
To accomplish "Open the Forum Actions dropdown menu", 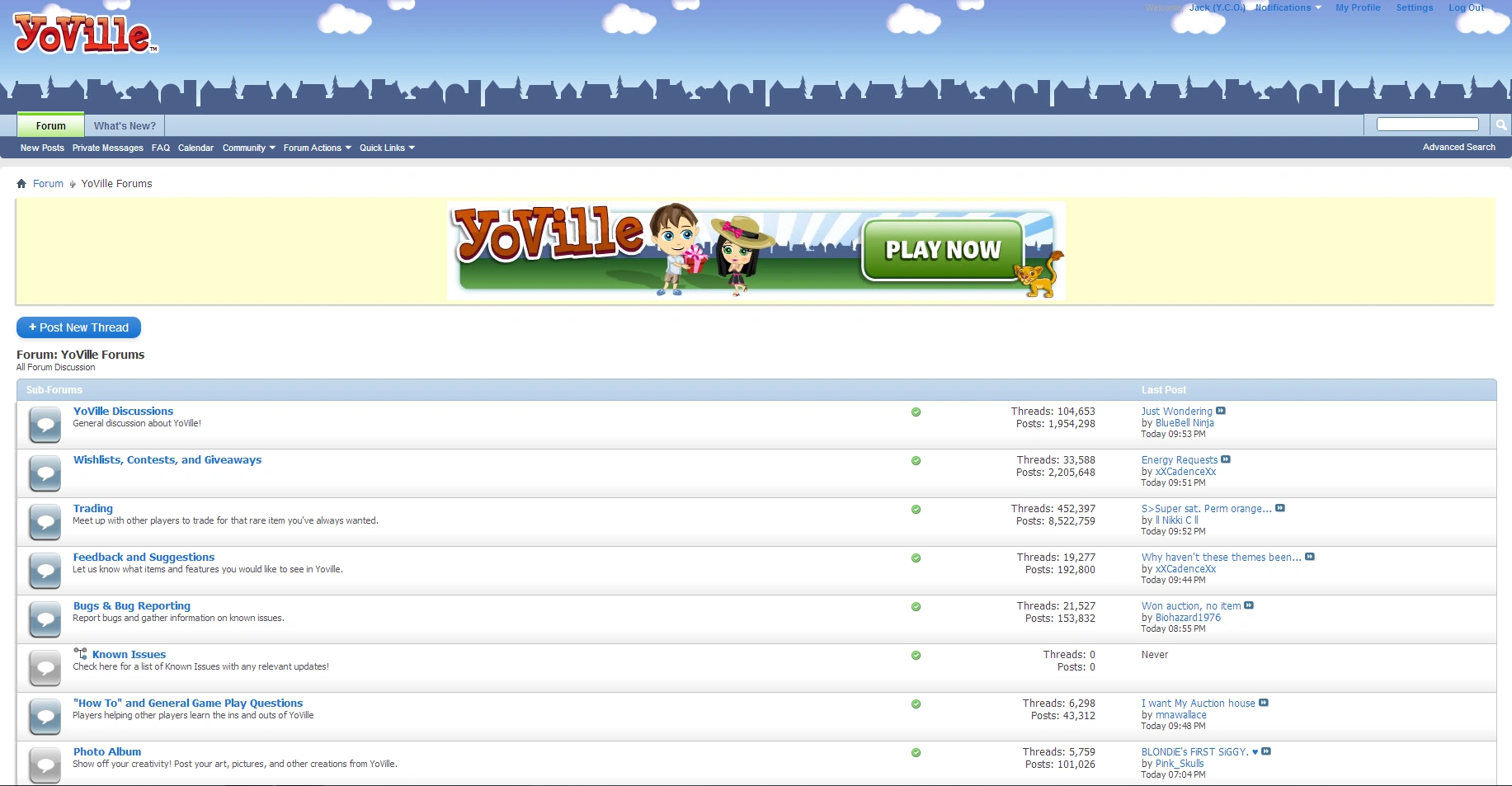I will (317, 148).
